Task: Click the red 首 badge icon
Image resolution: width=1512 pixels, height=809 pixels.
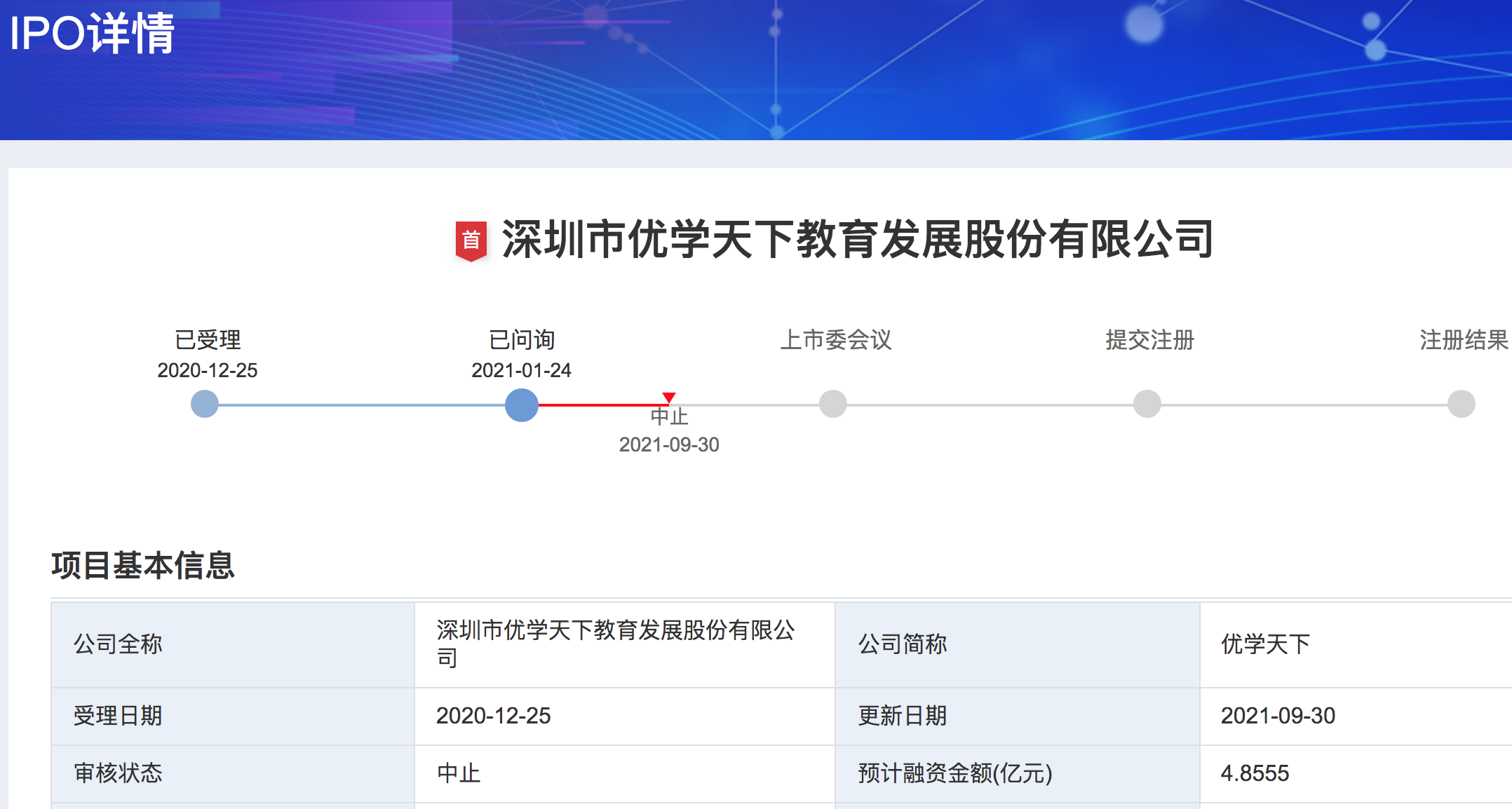Action: click(x=471, y=240)
